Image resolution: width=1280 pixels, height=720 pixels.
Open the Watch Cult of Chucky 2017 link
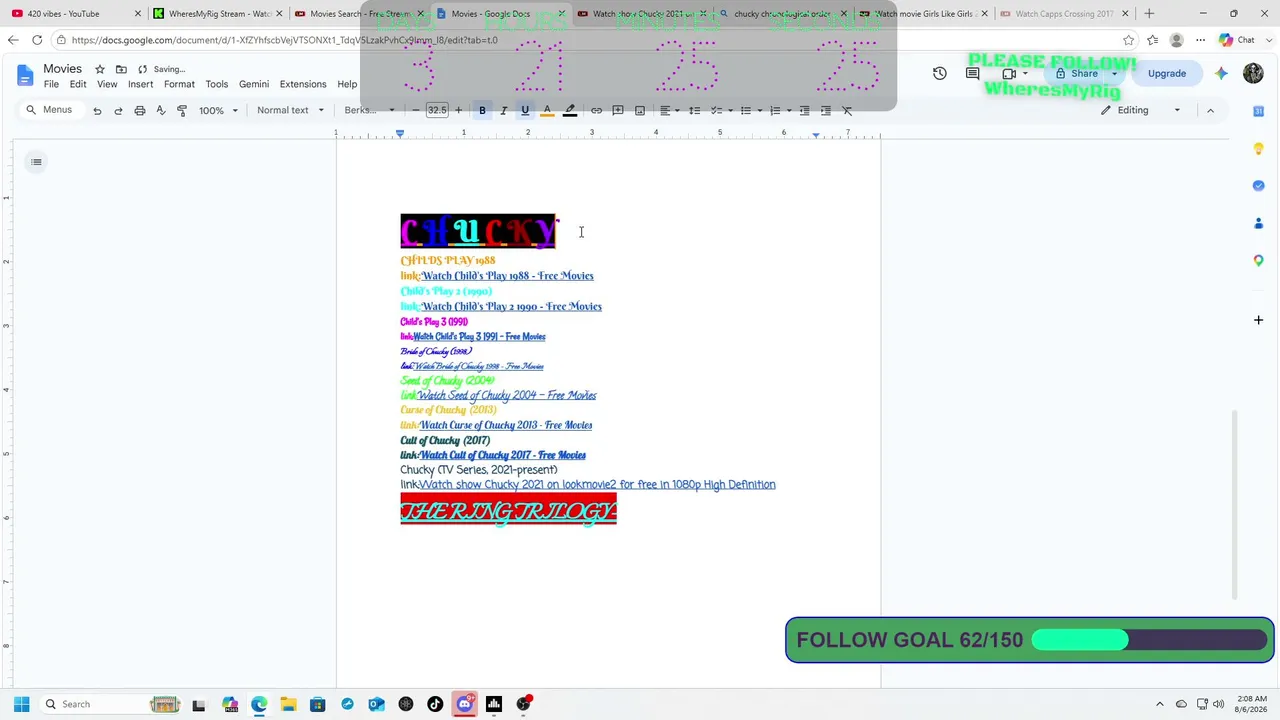(502, 455)
